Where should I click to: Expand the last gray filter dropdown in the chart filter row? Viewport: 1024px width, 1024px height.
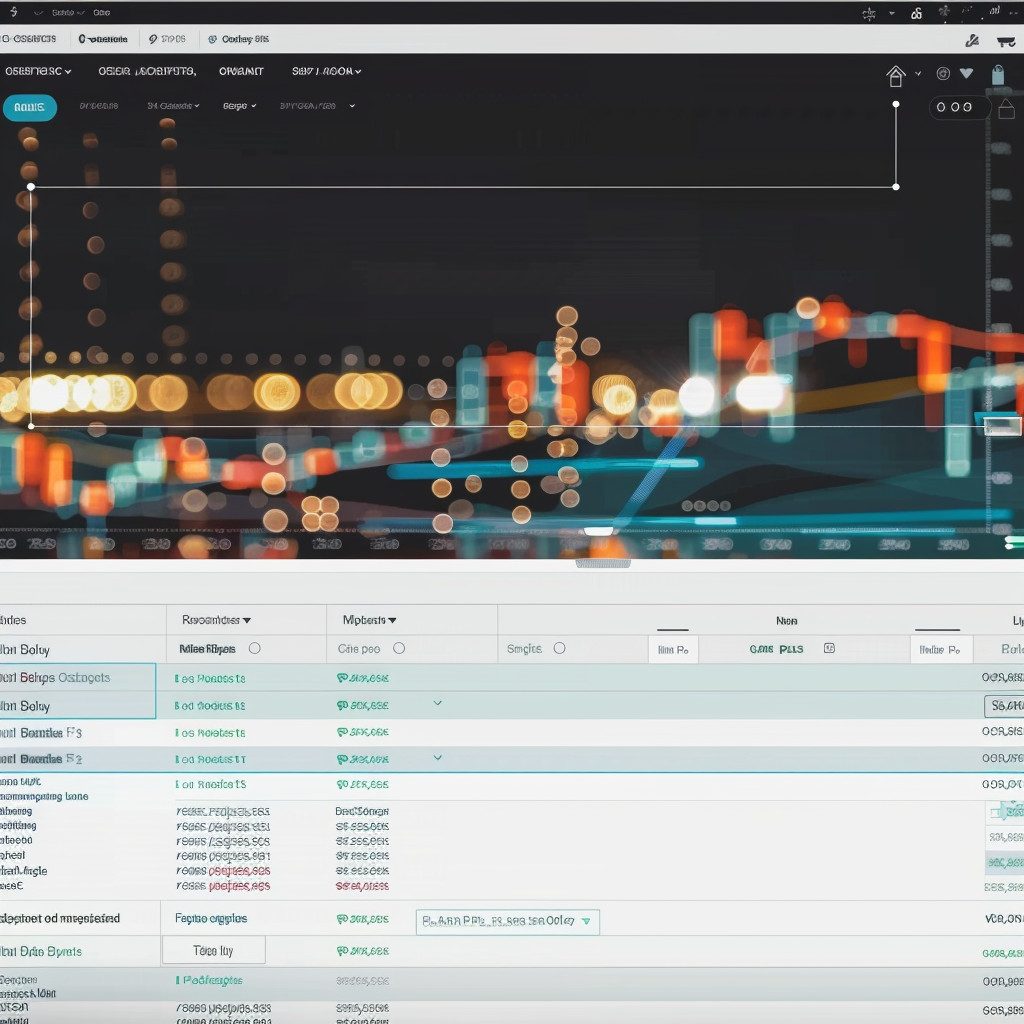317,106
